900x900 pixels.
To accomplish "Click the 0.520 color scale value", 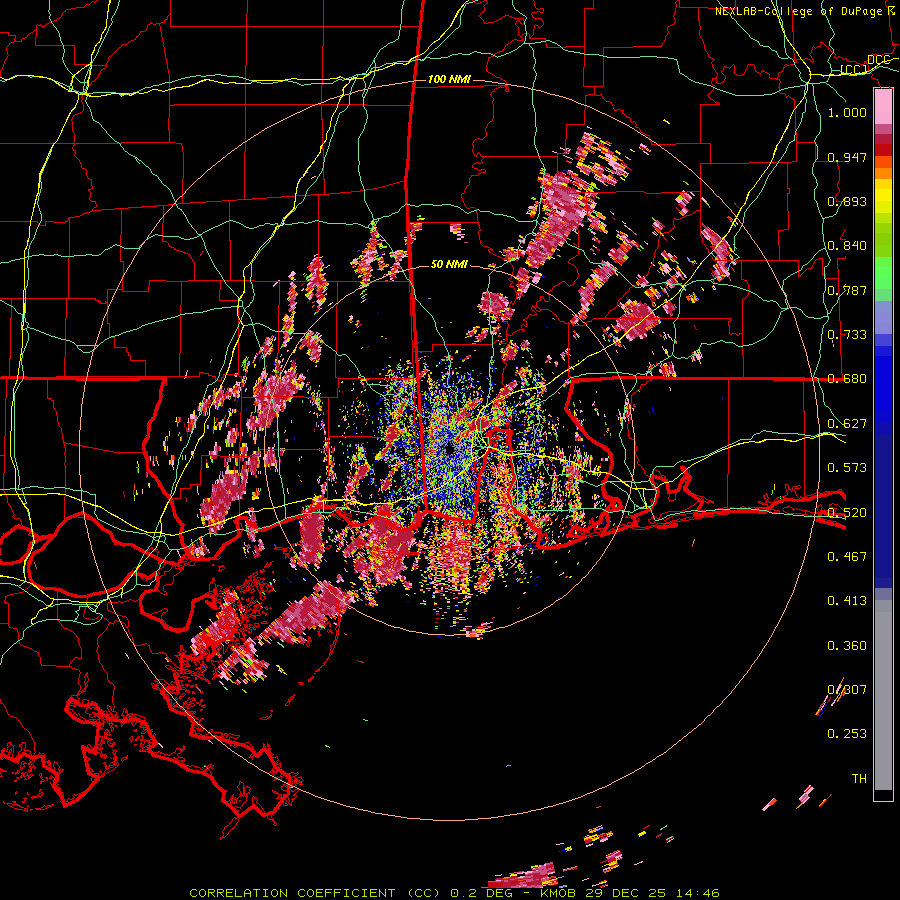I will 847,512.
